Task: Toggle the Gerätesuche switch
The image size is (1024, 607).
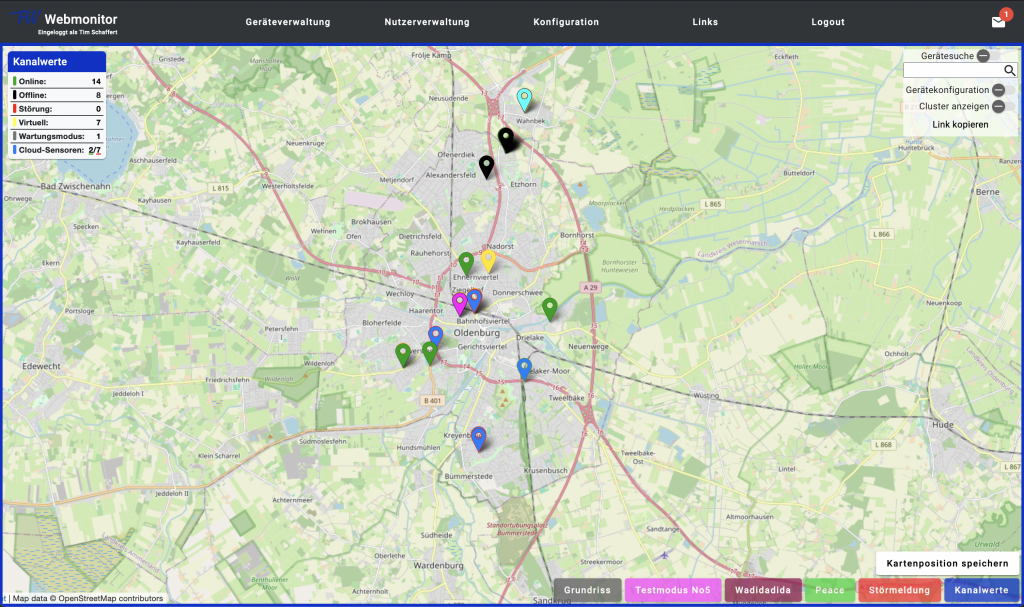Action: [x=984, y=56]
